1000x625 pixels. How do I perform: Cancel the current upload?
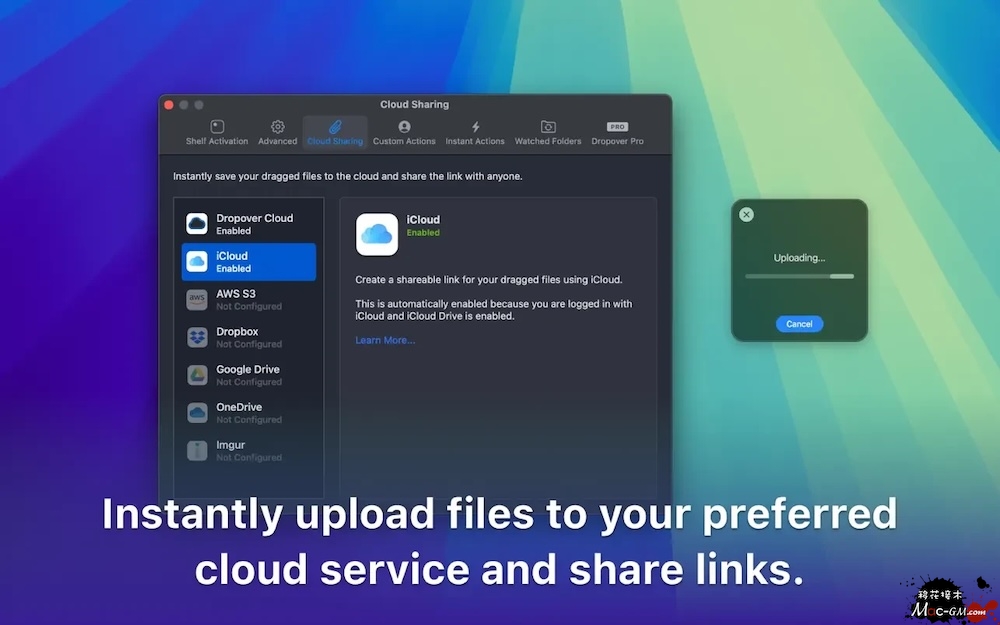pyautogui.click(x=799, y=324)
